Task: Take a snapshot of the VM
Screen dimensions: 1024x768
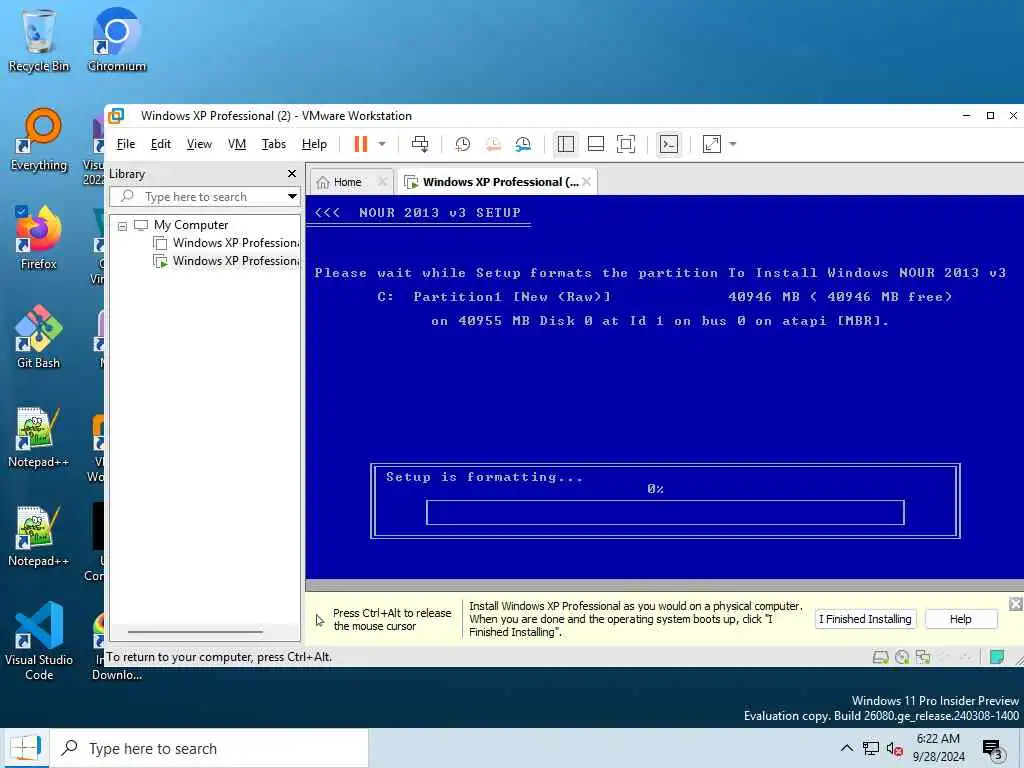Action: point(462,144)
